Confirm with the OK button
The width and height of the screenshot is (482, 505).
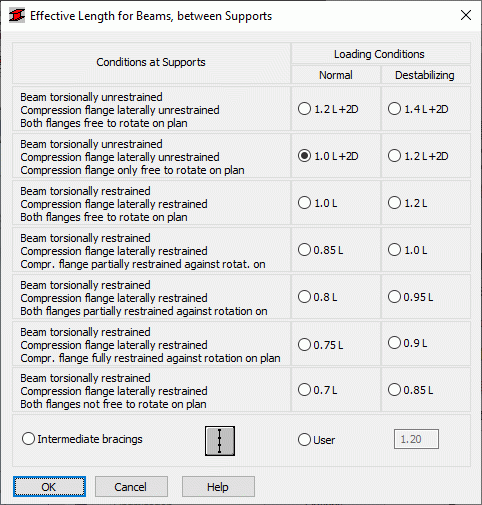coord(49,487)
